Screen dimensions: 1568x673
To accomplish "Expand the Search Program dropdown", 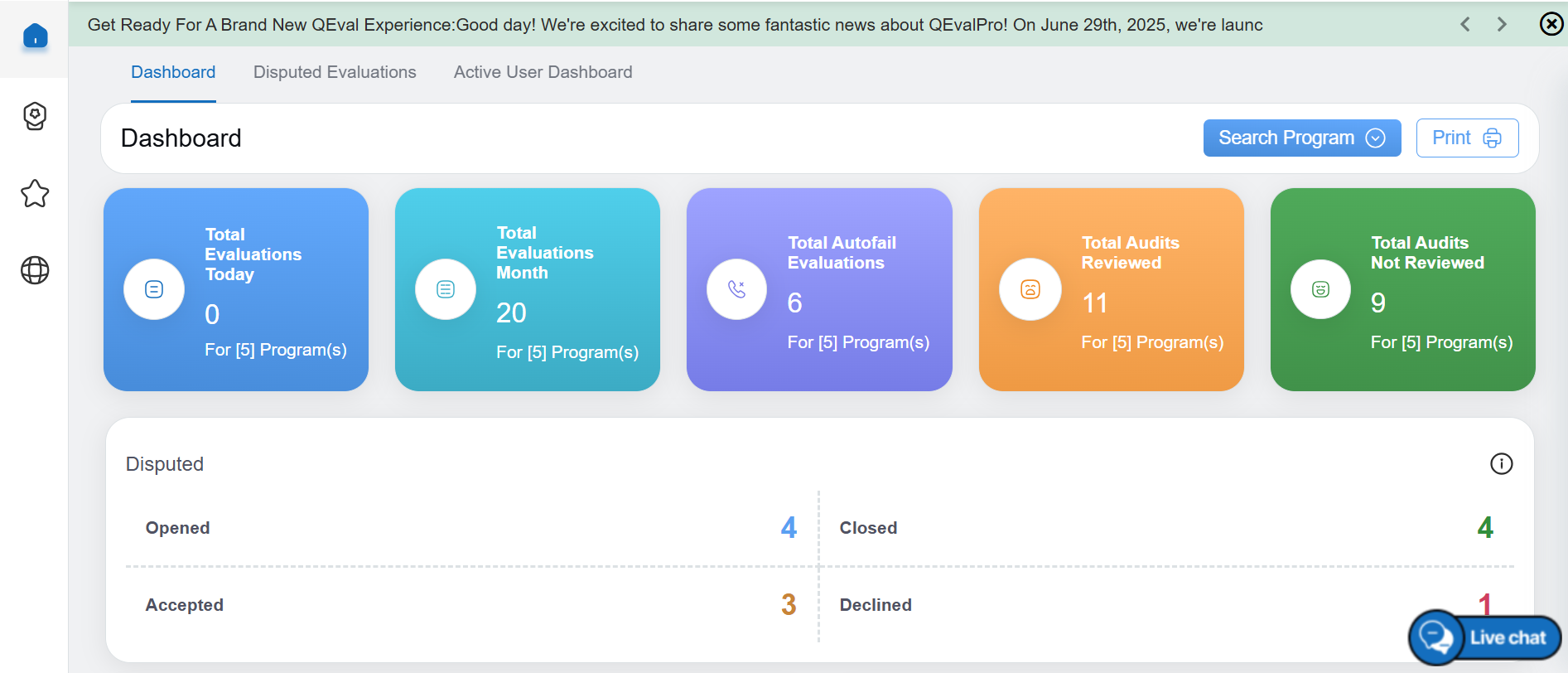I will [x=1301, y=138].
